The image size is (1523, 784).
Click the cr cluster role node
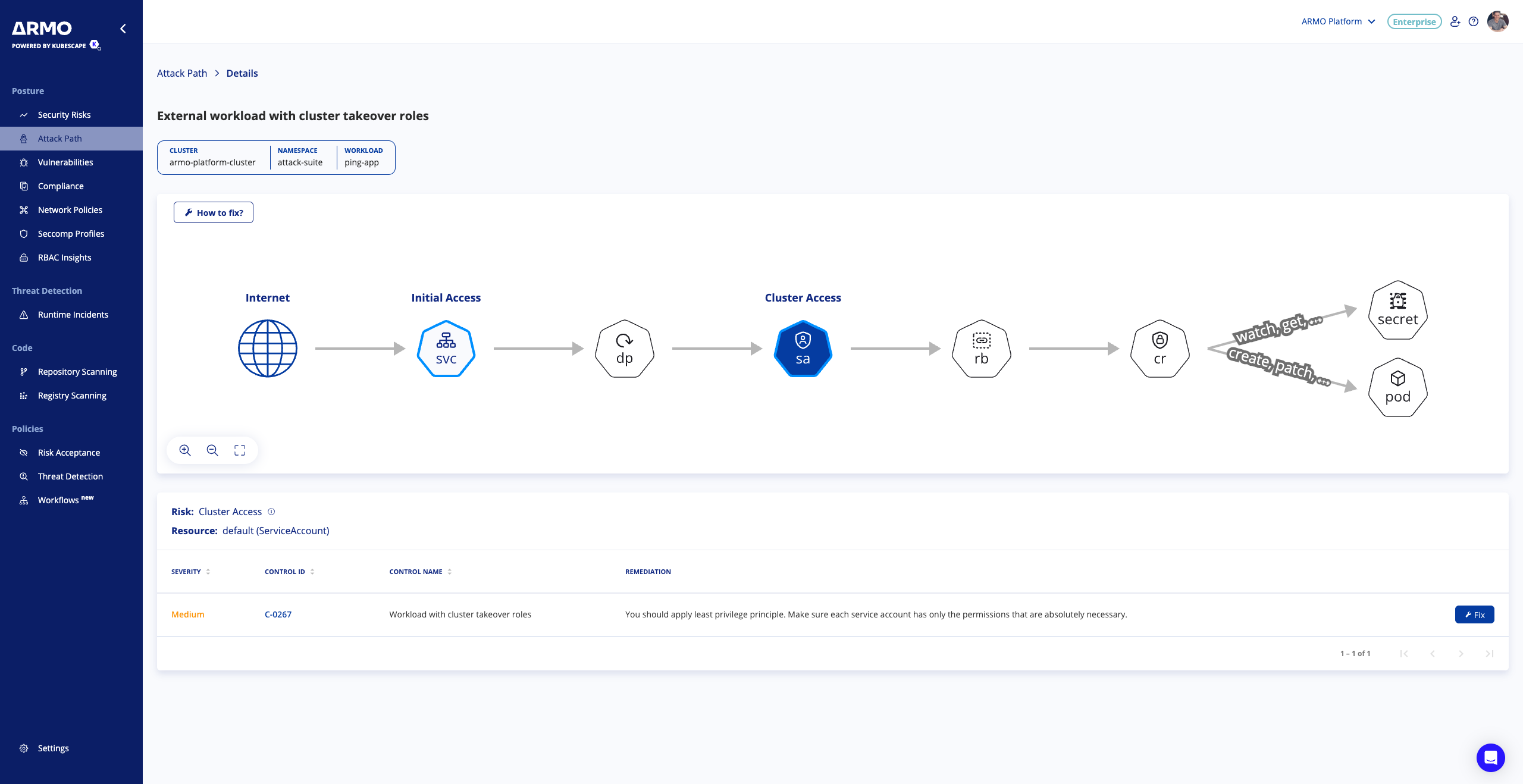point(1160,349)
